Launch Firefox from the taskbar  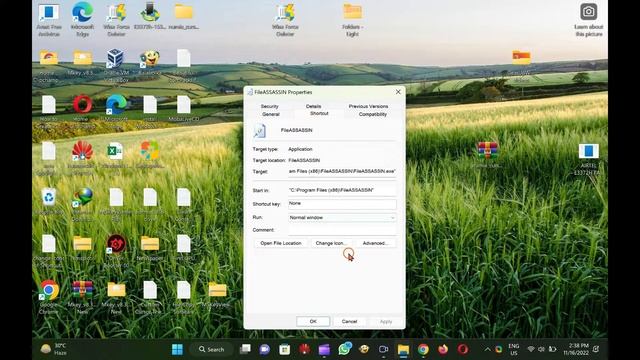point(442,349)
